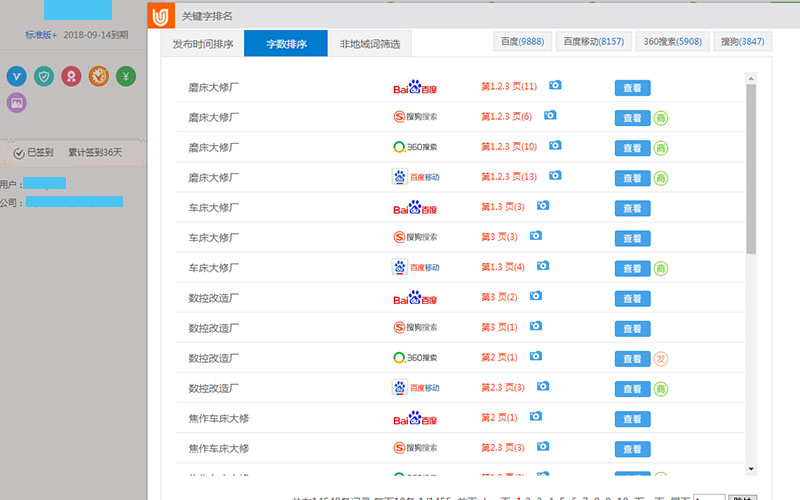Viewport: 800px width, 500px height.
Task: Click 查看 button for first 车床大修厂 Baidu row
Action: pyautogui.click(x=632, y=208)
